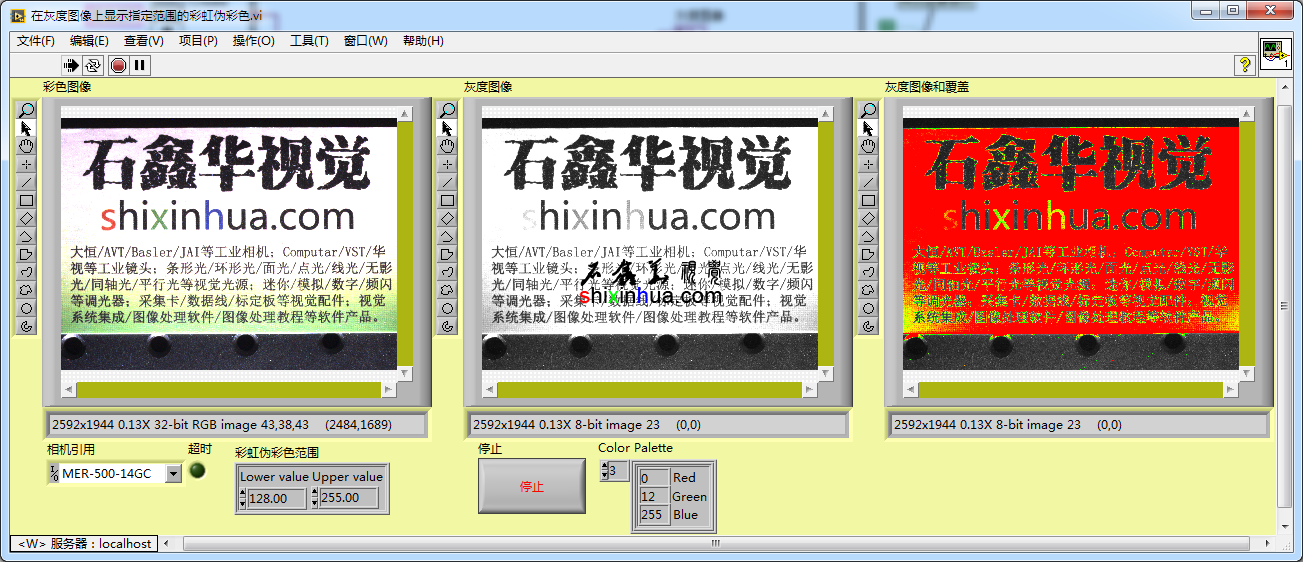Click the I/O glyph of 相机引用 control
The height and width of the screenshot is (562, 1303).
pyautogui.click(x=54, y=473)
